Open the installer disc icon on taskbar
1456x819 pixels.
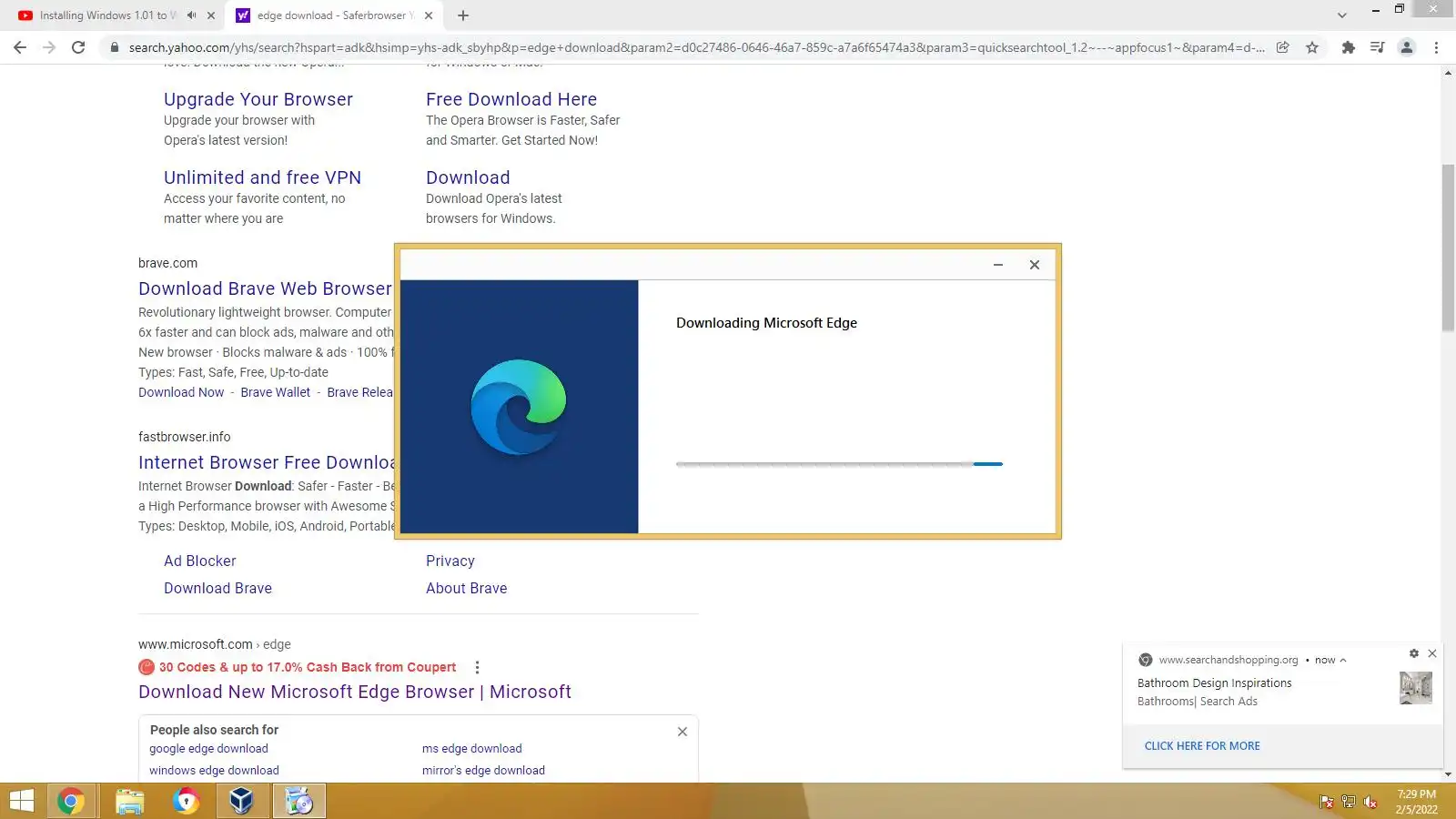point(298,801)
